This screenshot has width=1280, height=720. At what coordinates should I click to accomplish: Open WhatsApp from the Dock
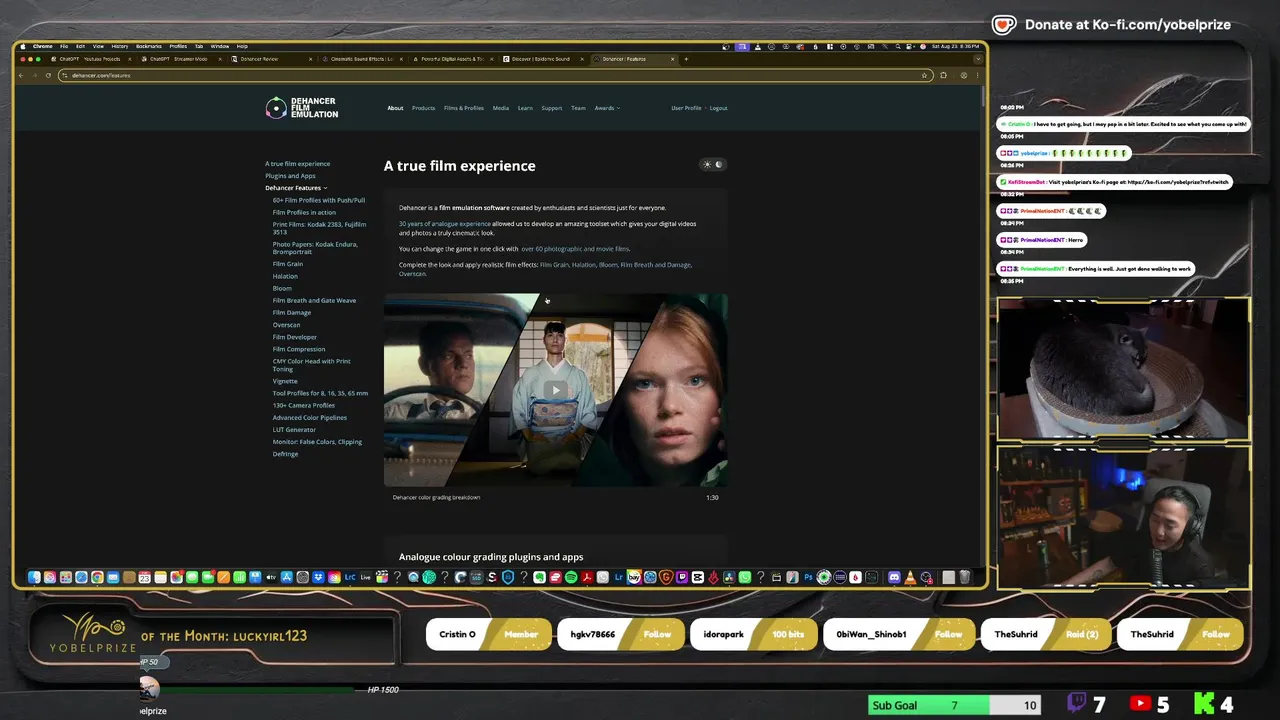745,577
